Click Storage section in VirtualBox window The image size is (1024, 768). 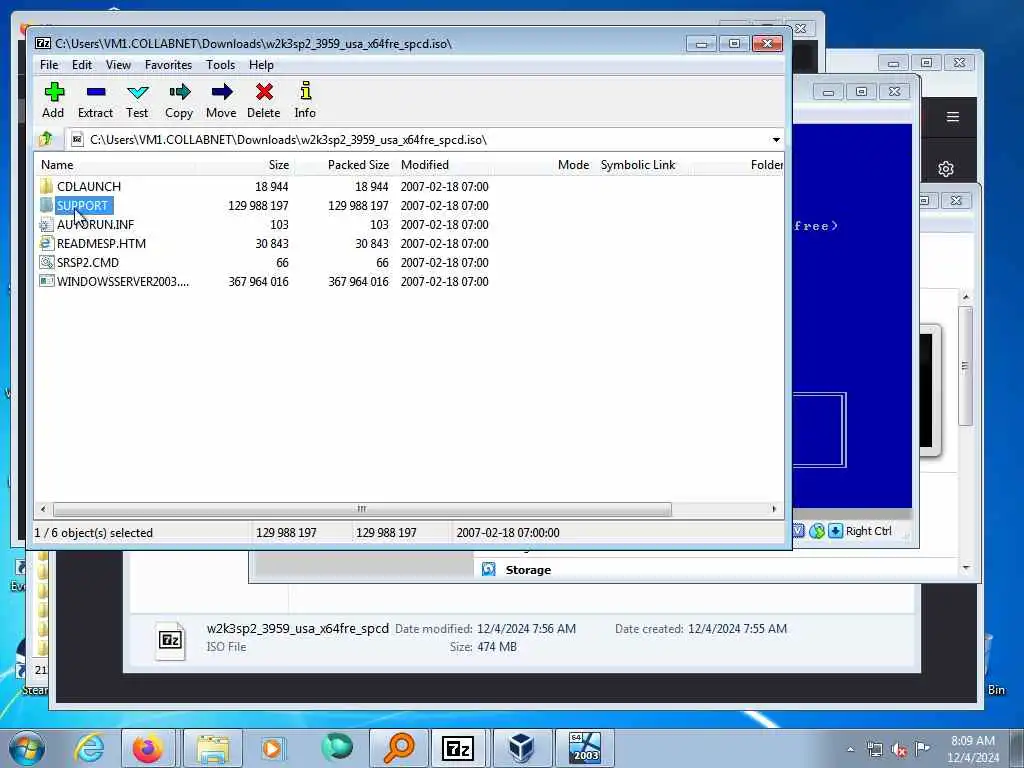[x=528, y=569]
